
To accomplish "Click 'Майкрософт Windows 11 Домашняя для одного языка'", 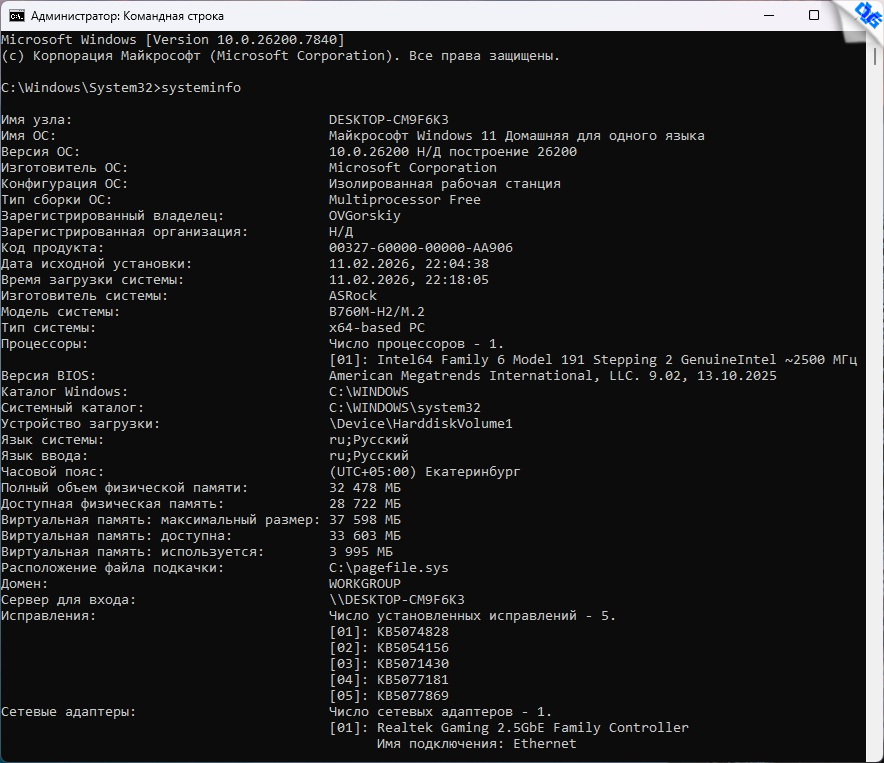I will [x=516, y=135].
